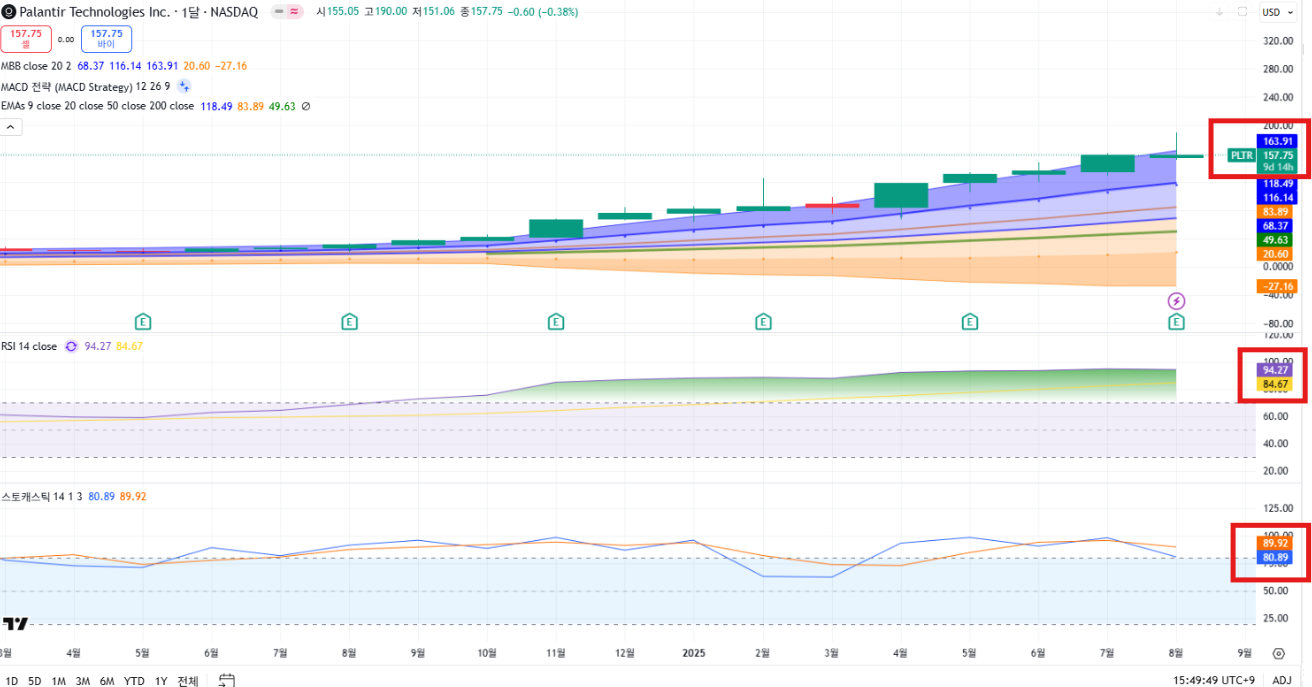
Task: Select the MACD Strategy indicator legend
Action: (84, 87)
